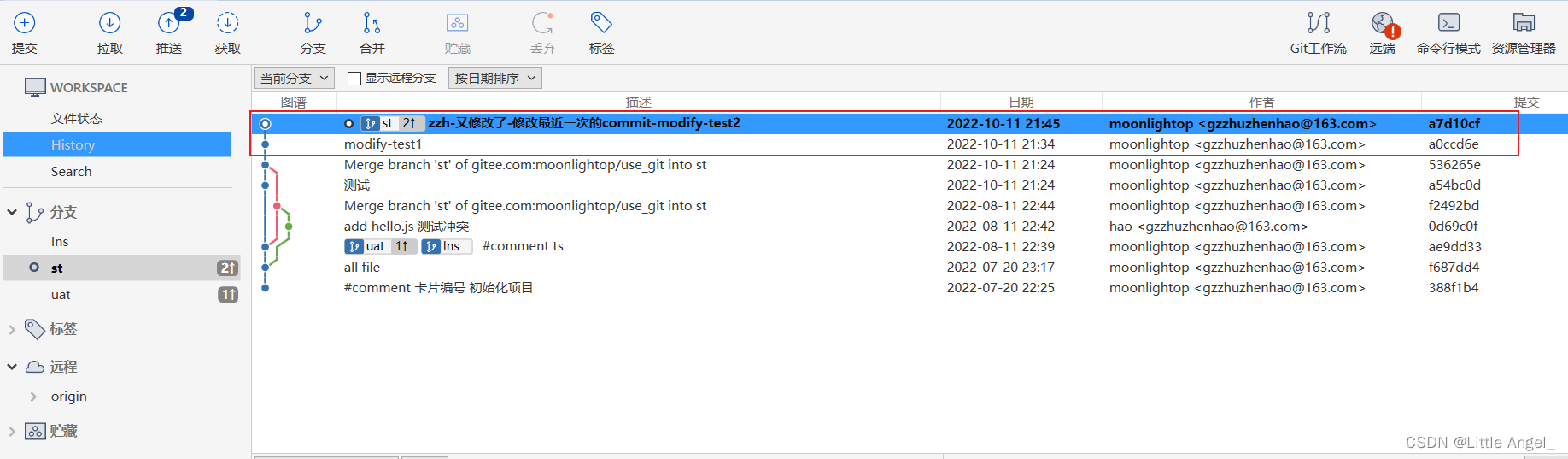Click the red graph node of f2492bd
This screenshot has width=1568, height=459.
click(277, 206)
